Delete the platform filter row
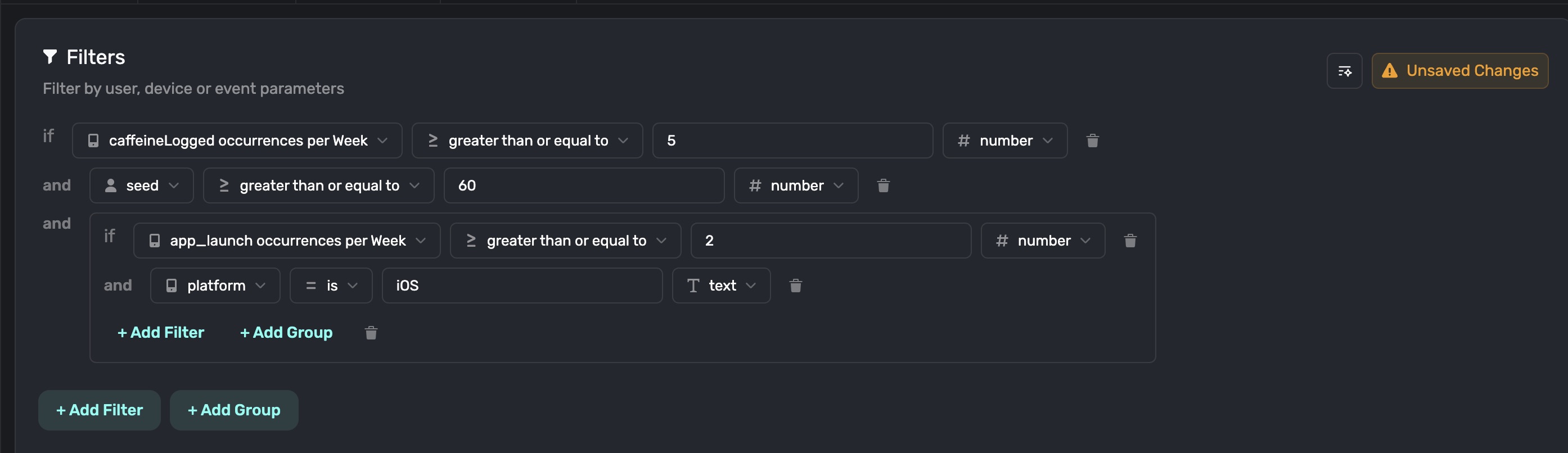The image size is (1568, 453). 795,286
